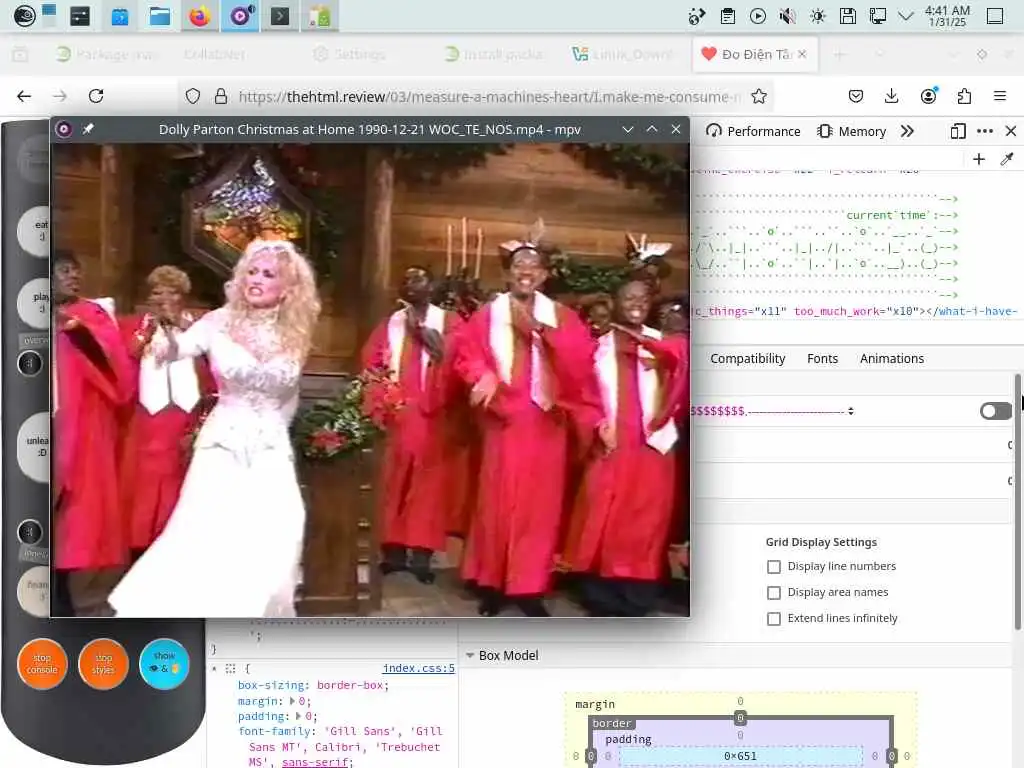Go back in Firefox

click(24, 97)
